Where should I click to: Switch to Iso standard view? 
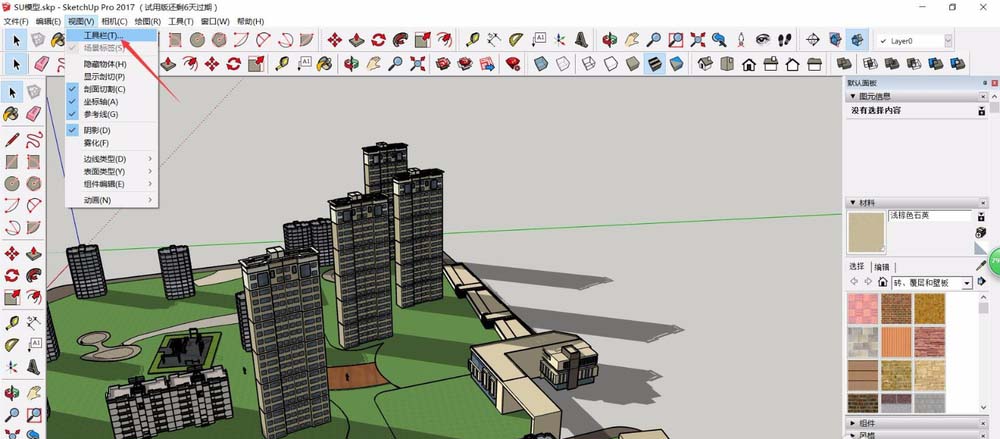coord(705,64)
